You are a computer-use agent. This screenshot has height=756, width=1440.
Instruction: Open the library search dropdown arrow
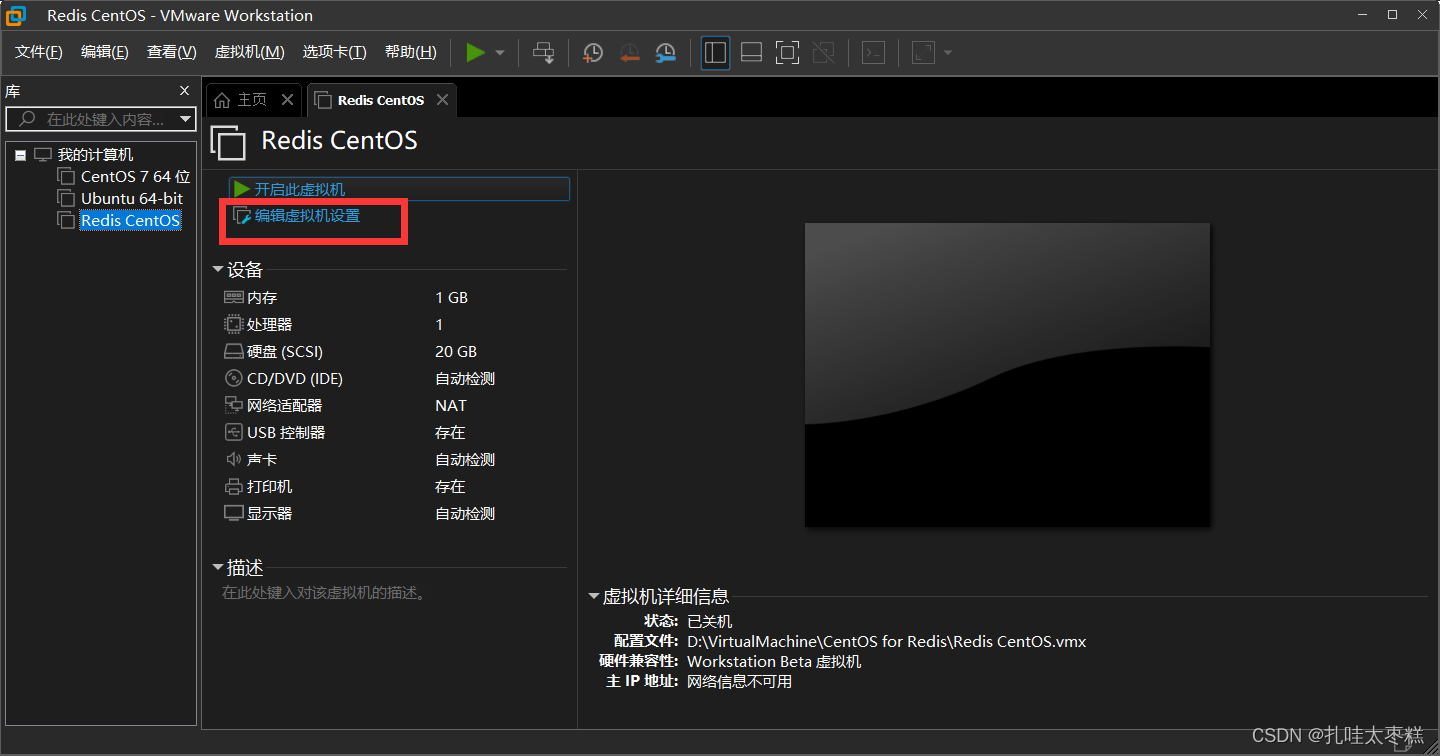coord(185,120)
